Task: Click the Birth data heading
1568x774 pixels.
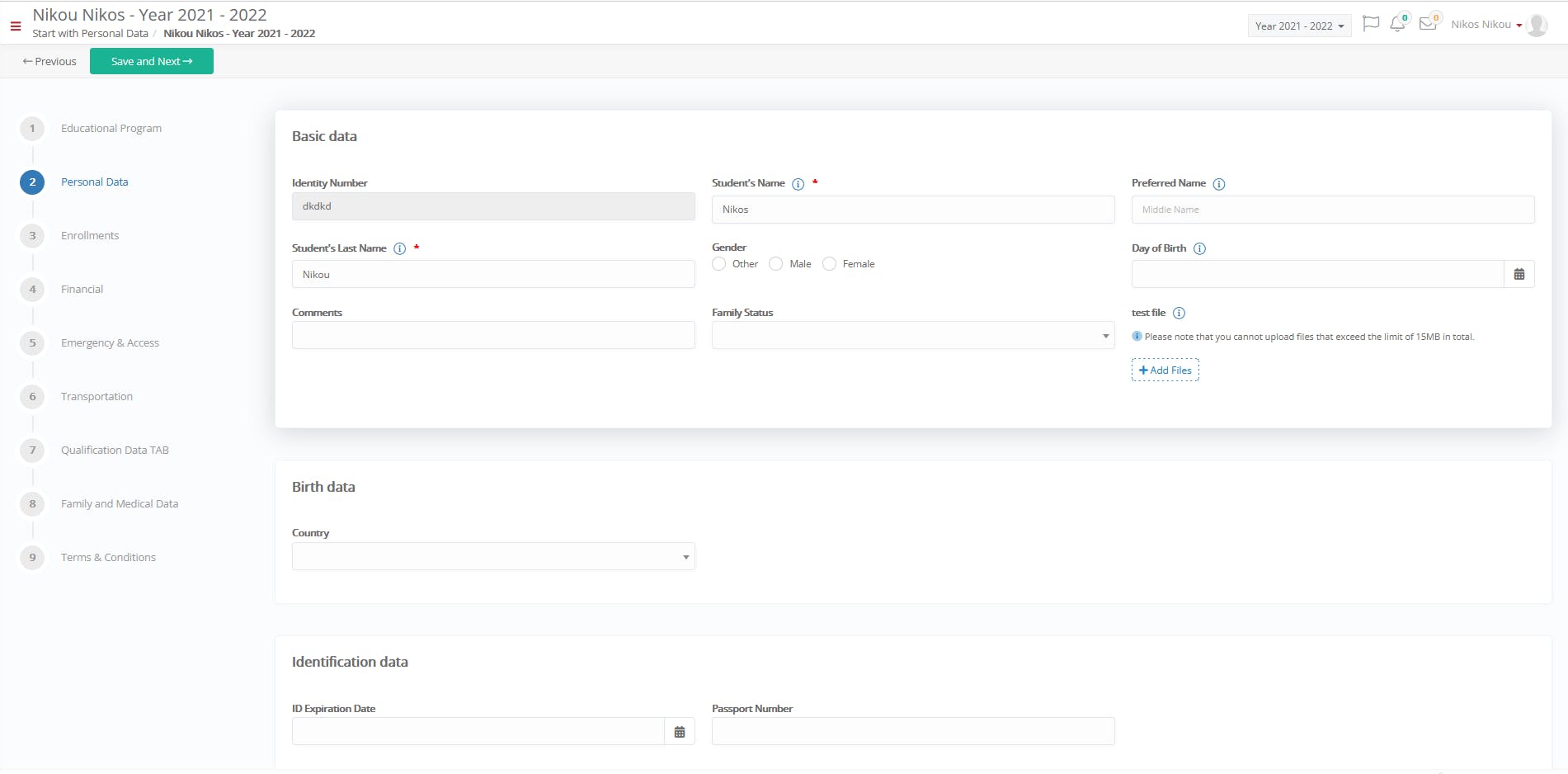Action: (x=323, y=487)
